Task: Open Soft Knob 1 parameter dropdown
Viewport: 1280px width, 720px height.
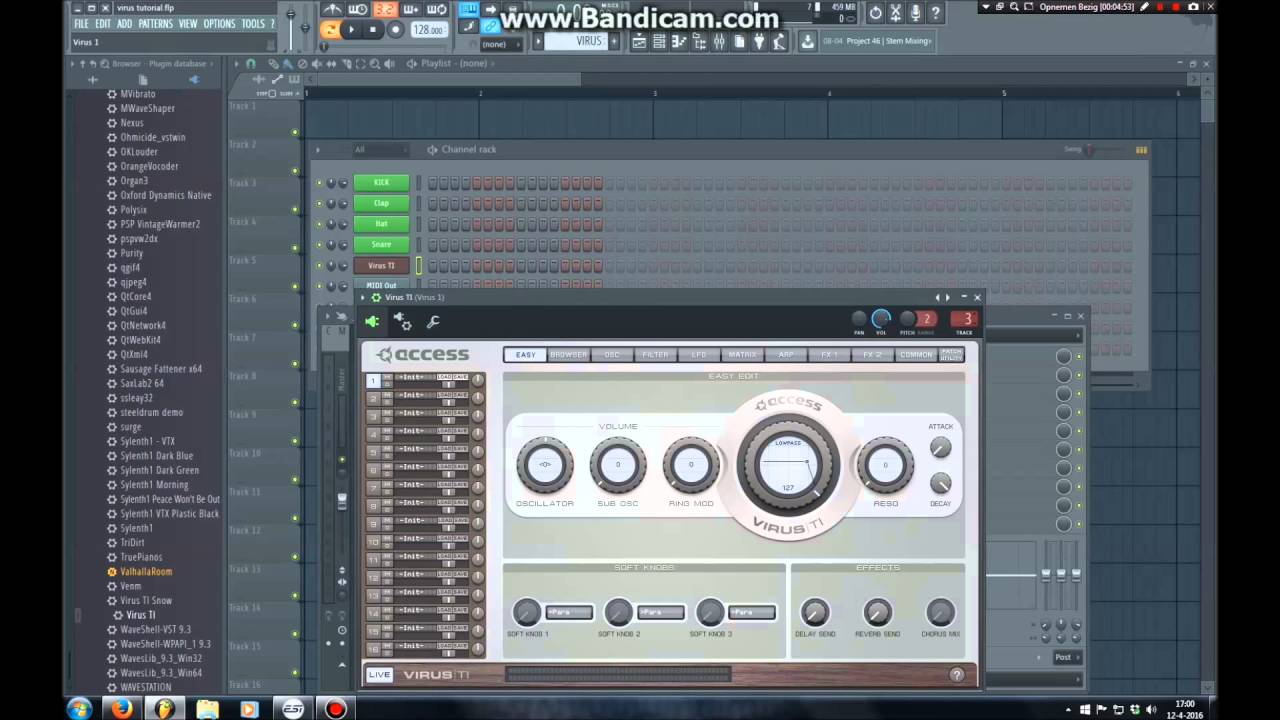Action: coord(569,612)
